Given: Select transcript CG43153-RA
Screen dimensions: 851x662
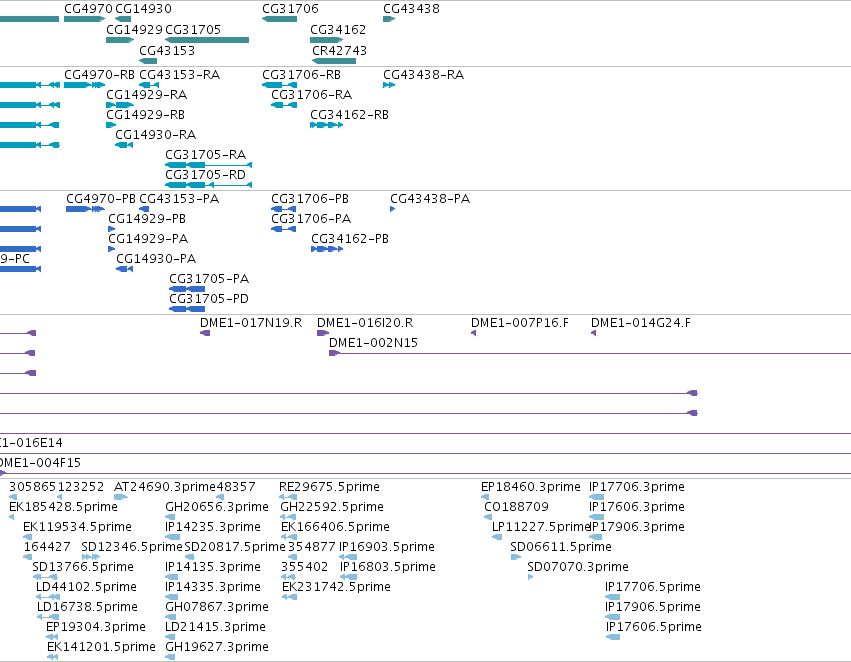Looking at the screenshot, I should point(149,85).
